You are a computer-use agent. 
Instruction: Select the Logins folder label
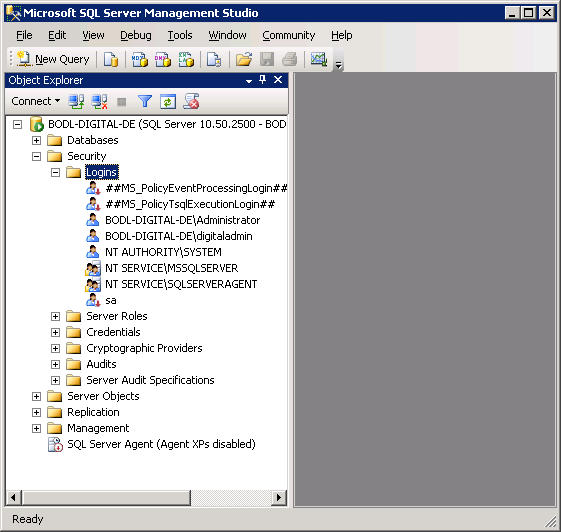pos(102,172)
